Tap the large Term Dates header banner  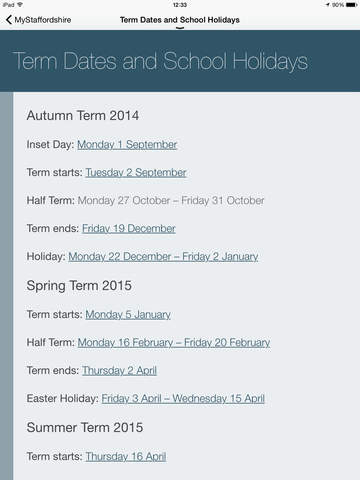coord(180,61)
